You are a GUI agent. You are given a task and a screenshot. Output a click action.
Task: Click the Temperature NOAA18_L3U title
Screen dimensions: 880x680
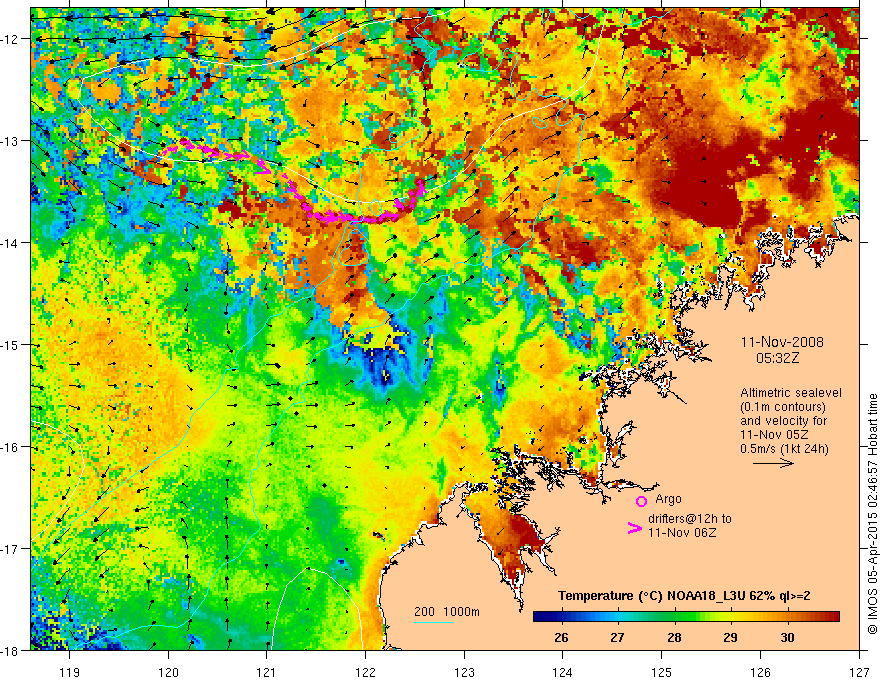(684, 596)
